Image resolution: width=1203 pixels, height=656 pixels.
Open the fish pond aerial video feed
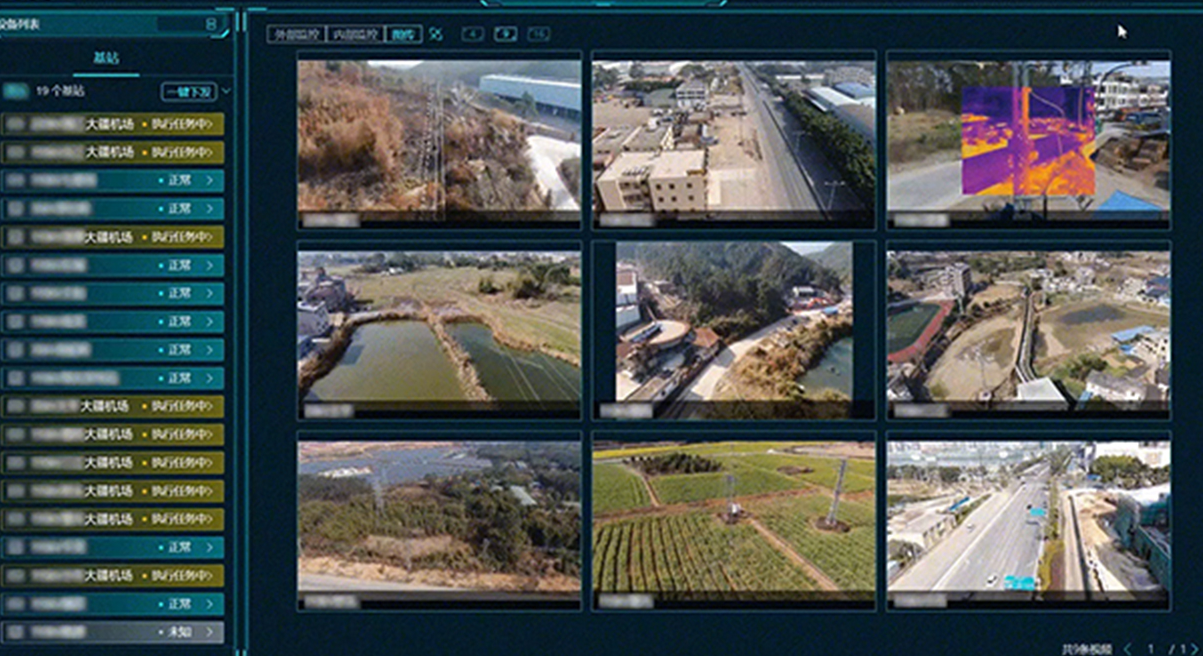tap(439, 329)
